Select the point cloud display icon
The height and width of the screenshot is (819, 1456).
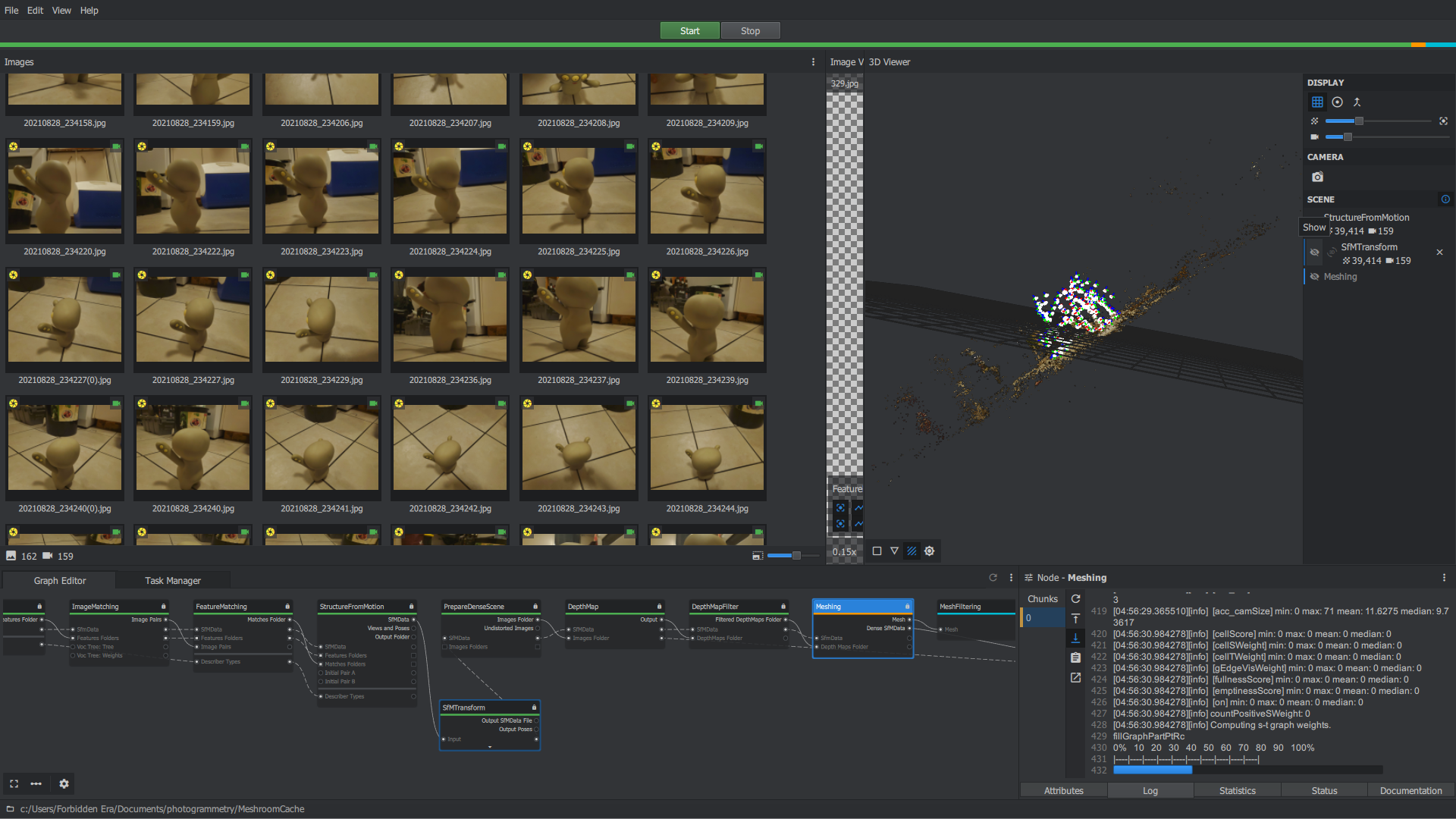tap(1337, 102)
